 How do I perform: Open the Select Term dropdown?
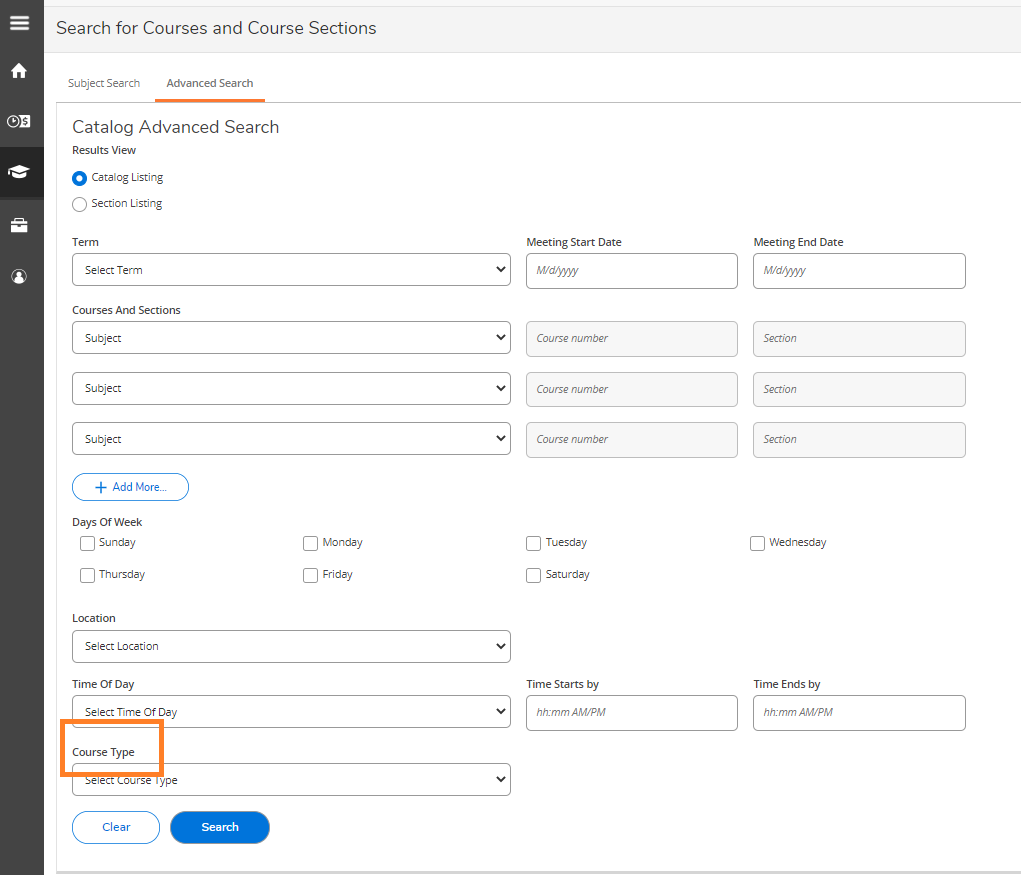point(291,270)
